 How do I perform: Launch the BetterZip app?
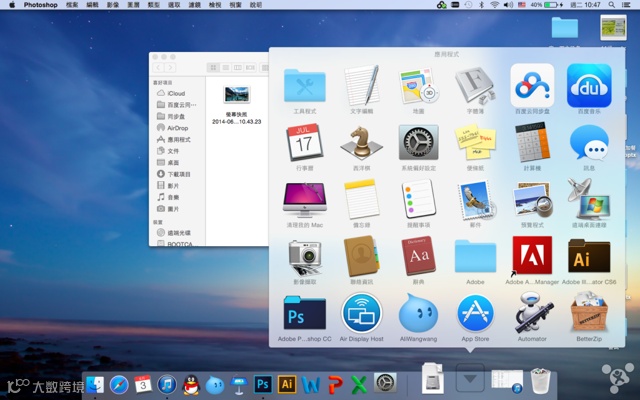pos(589,313)
